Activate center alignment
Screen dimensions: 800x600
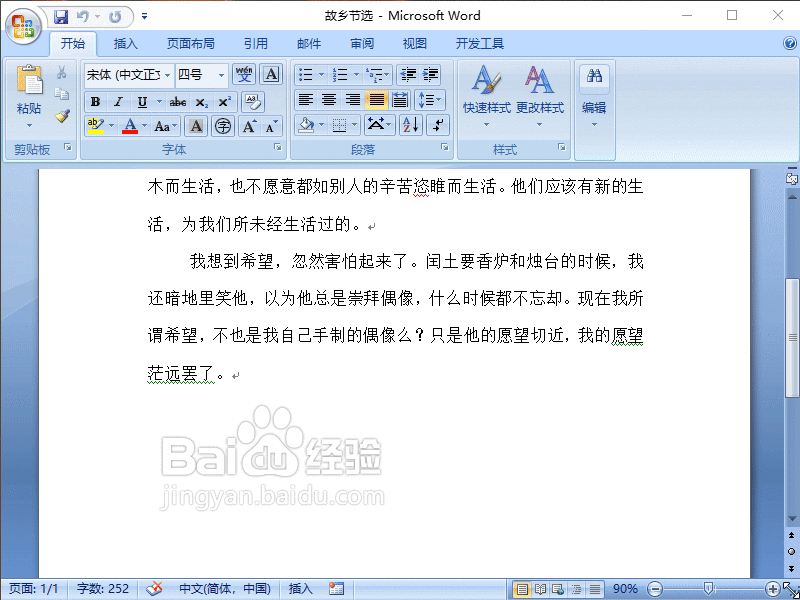coord(330,99)
